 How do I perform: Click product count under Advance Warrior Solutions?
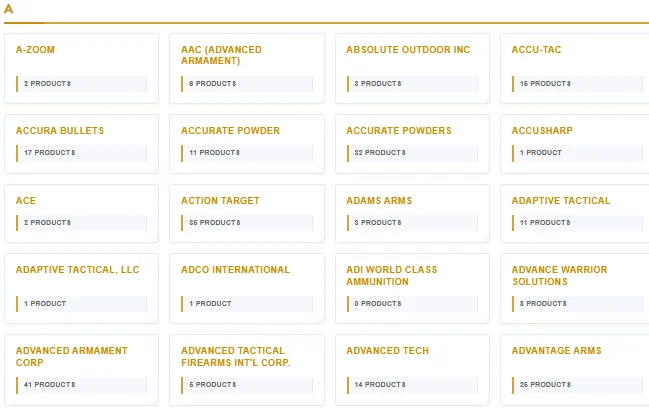coord(543,304)
